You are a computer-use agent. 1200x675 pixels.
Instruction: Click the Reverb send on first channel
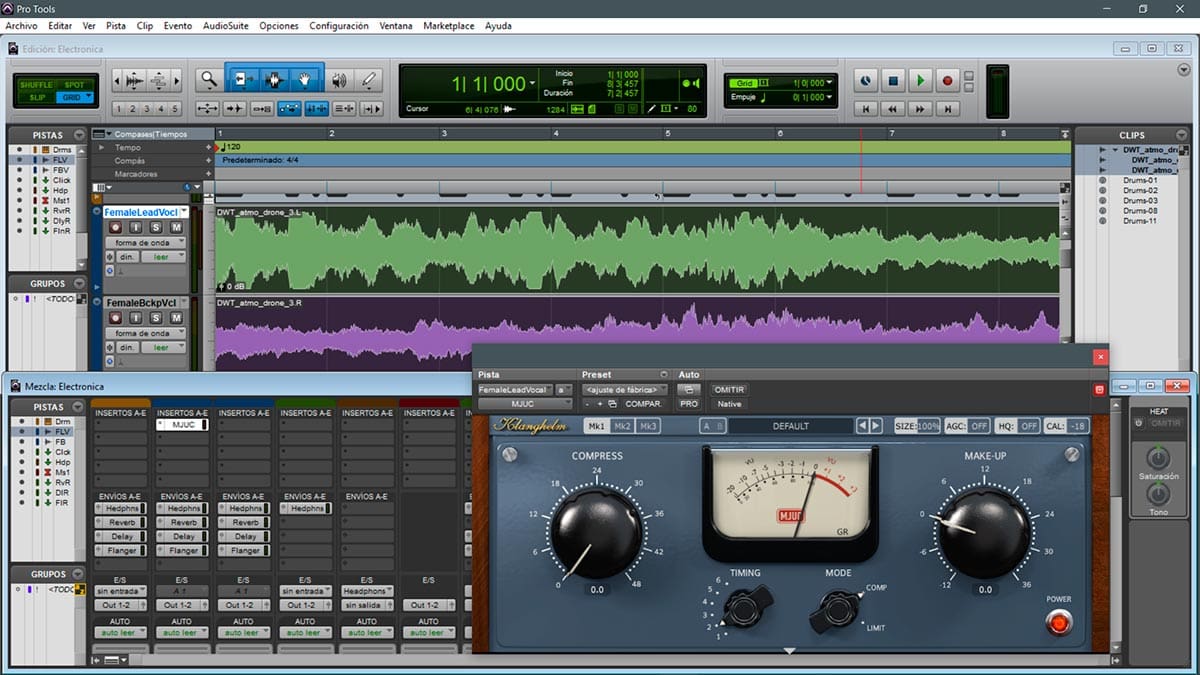tap(121, 522)
